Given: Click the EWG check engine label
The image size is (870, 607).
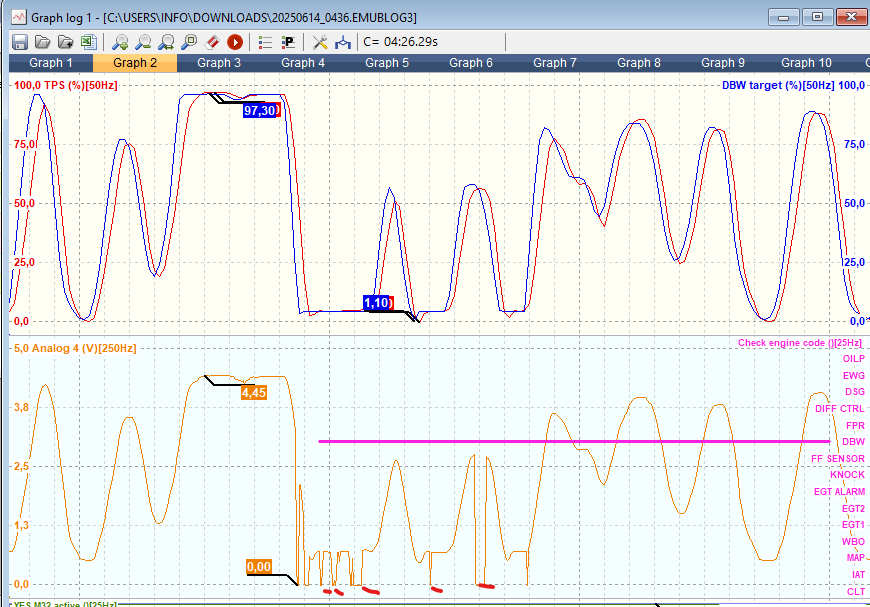Looking at the screenshot, I should tap(854, 376).
